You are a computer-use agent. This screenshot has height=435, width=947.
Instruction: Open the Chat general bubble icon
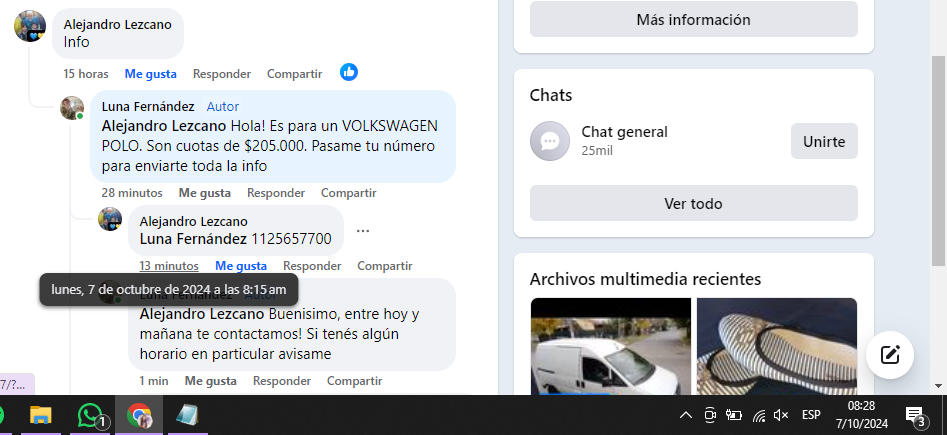[550, 141]
